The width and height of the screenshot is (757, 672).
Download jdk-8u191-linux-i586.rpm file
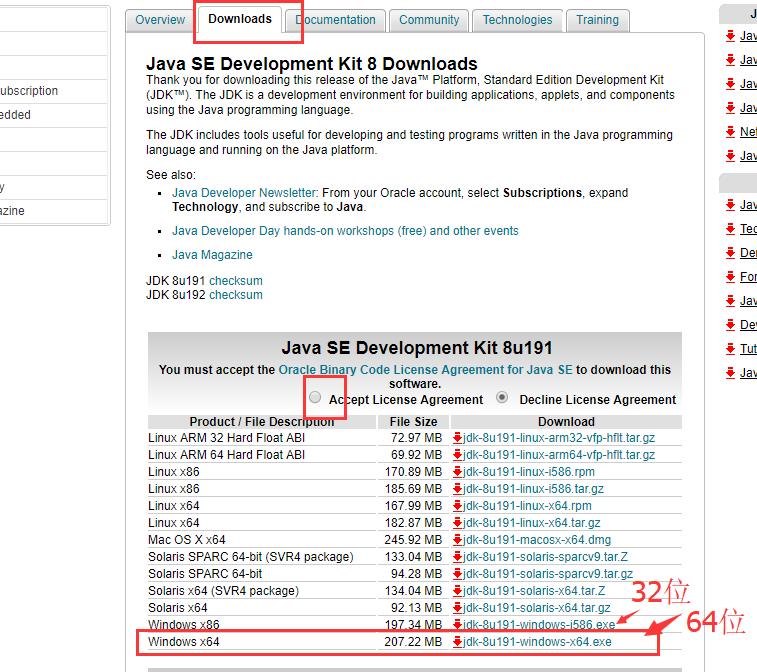[x=529, y=472]
